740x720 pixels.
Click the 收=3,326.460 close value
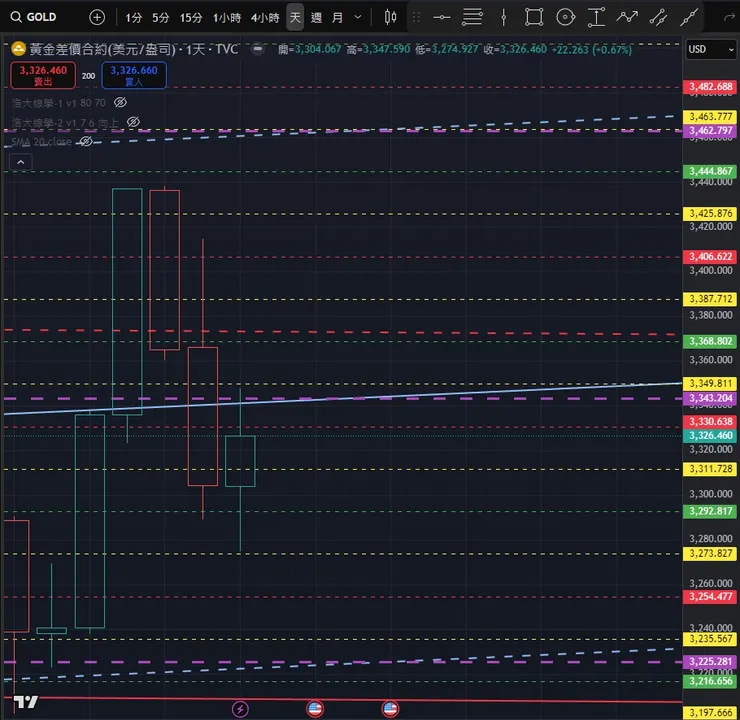click(515, 50)
